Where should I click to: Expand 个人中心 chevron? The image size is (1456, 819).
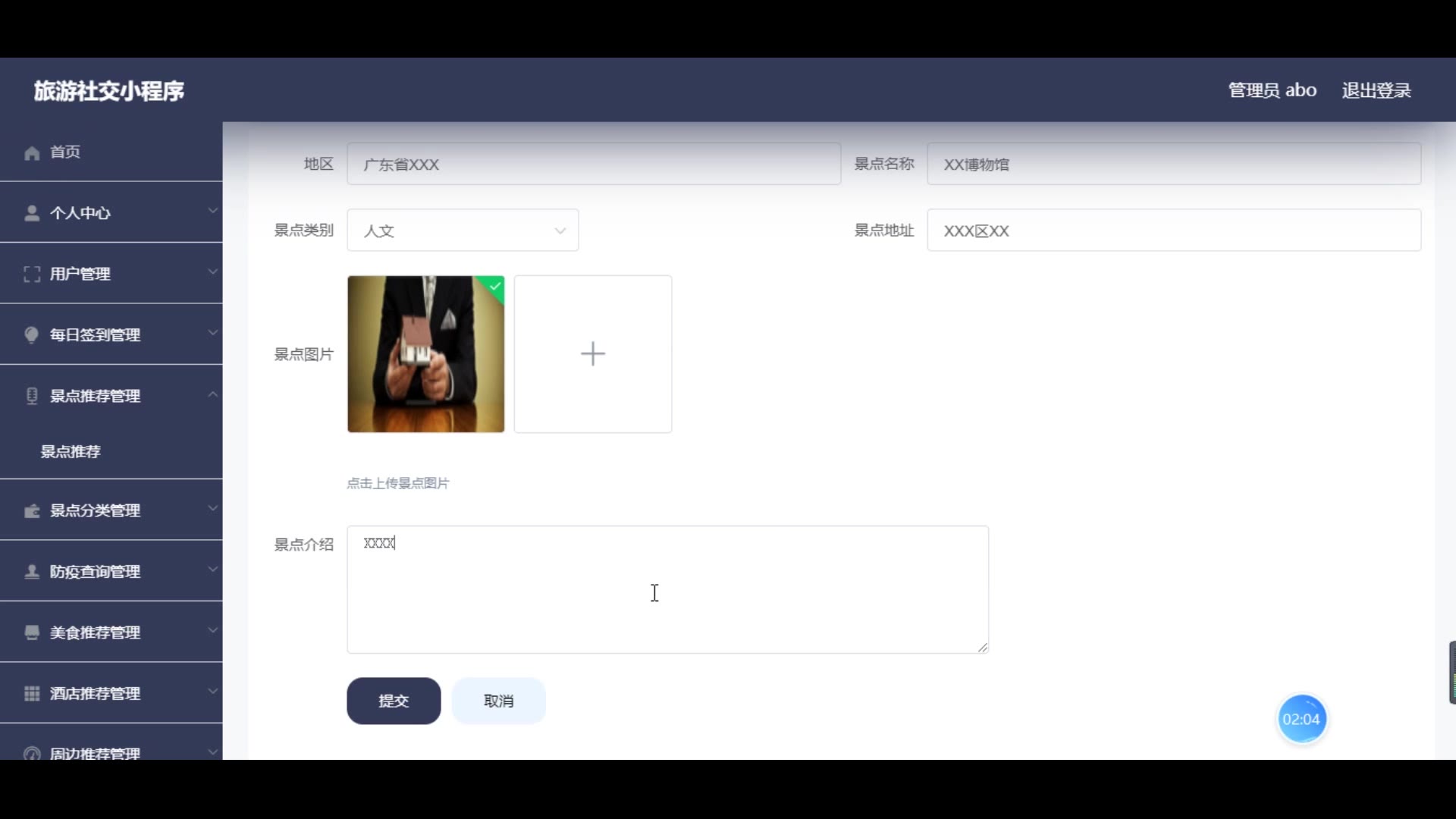[213, 211]
